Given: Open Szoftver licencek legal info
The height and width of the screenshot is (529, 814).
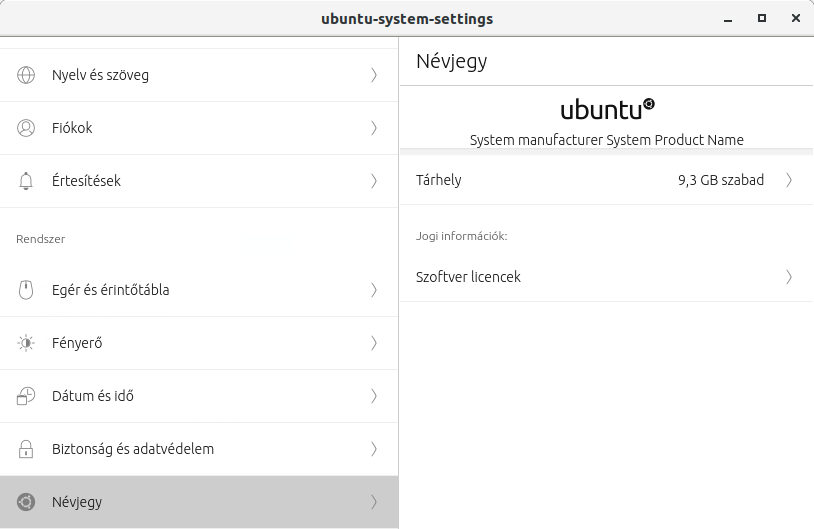Looking at the screenshot, I should [x=606, y=277].
